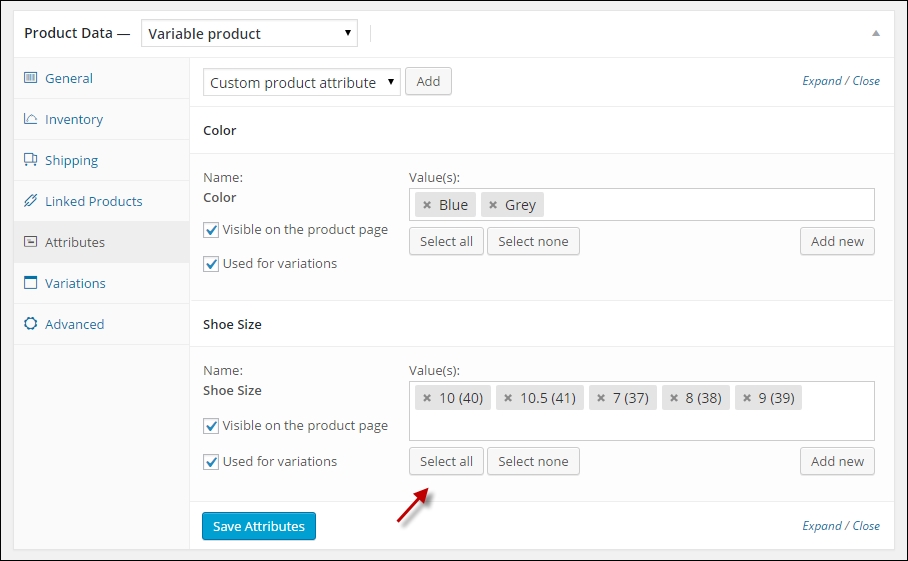Collapse the Product Data panel triangle
908x561 pixels.
coord(876,34)
